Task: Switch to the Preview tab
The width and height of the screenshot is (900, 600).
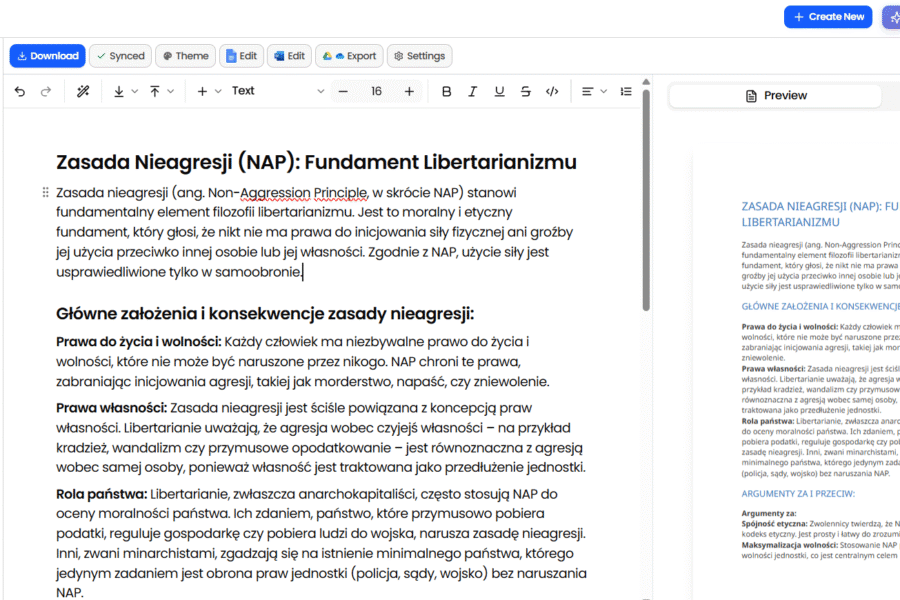Action: tap(775, 95)
